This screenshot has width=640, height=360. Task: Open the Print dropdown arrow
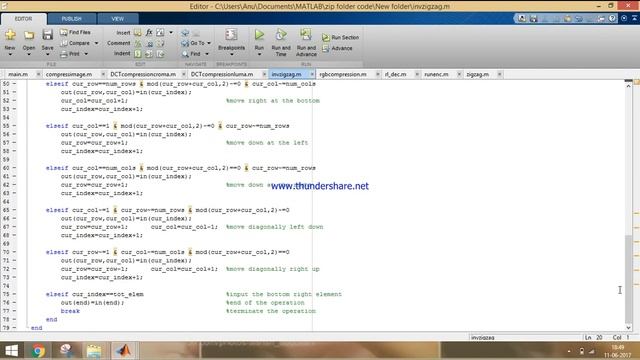tap(86, 54)
